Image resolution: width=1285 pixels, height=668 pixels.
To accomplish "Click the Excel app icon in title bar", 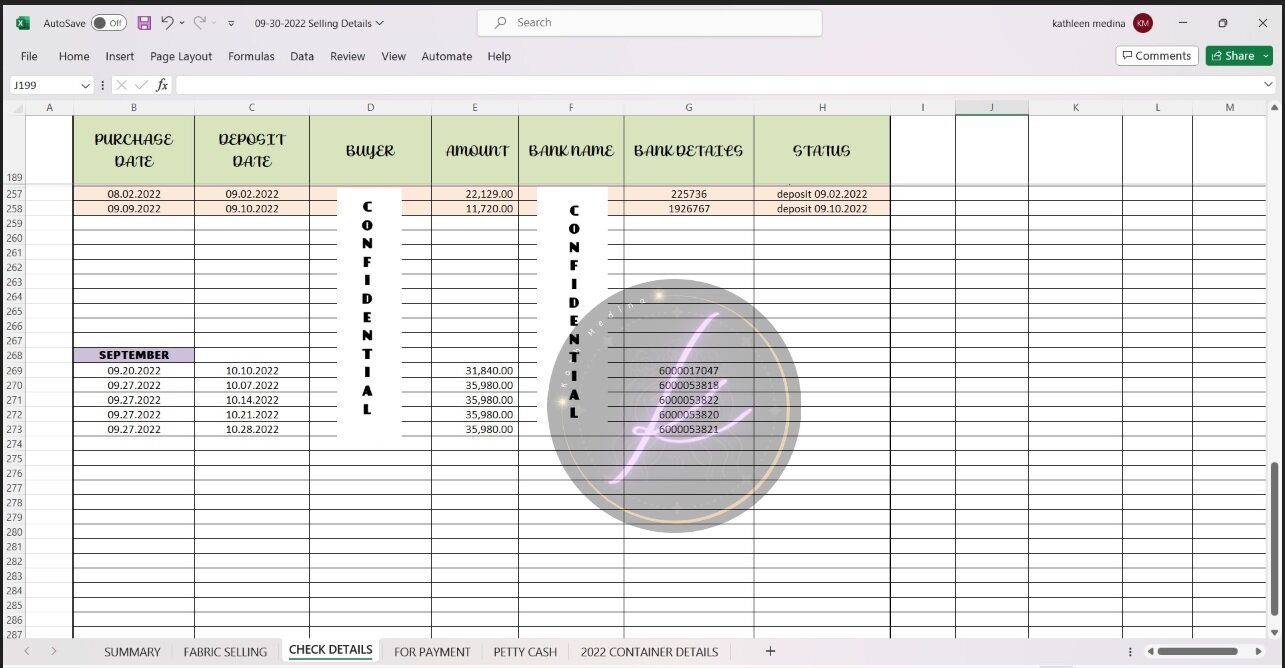I will tap(22, 23).
